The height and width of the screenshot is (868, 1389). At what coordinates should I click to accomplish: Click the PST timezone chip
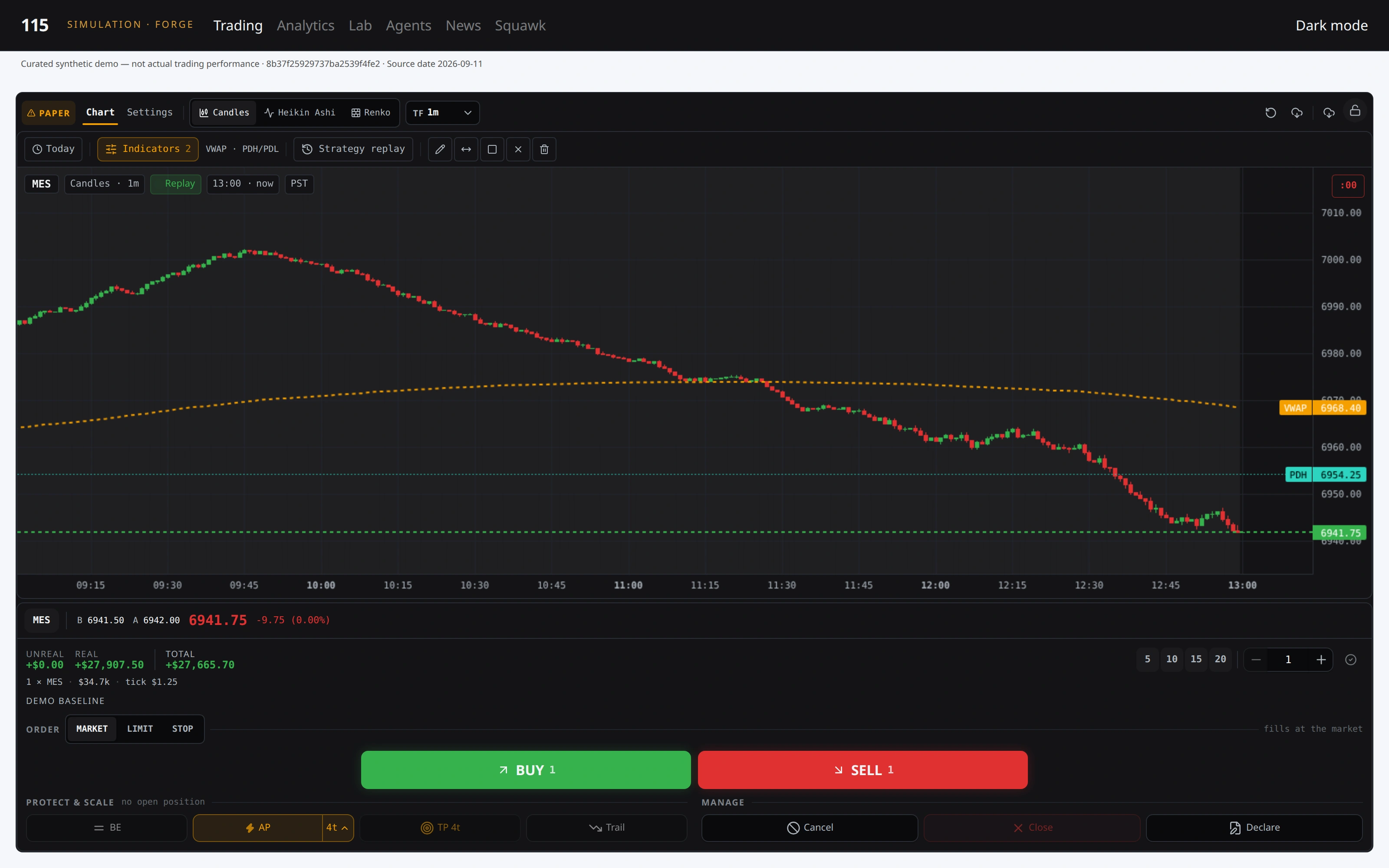click(299, 184)
